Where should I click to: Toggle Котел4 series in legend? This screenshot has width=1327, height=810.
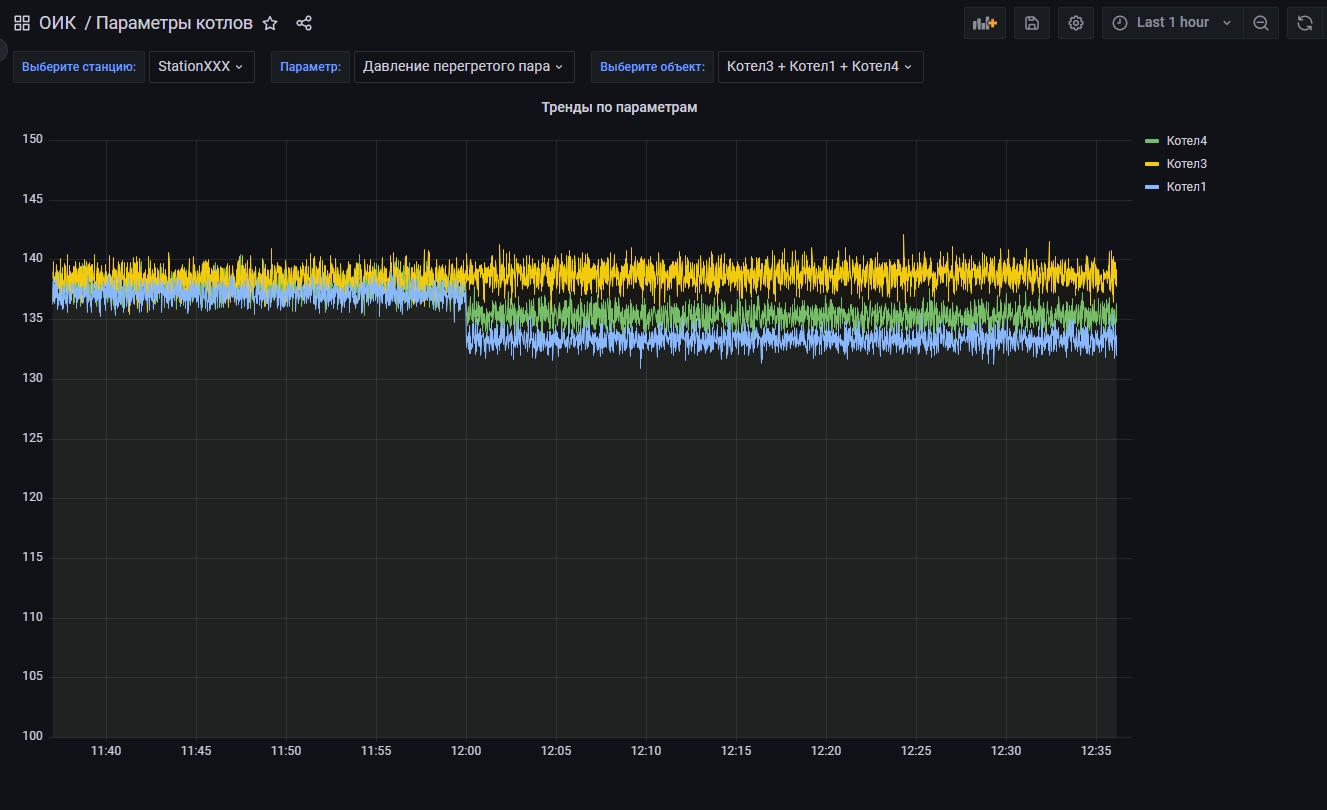(1186, 141)
